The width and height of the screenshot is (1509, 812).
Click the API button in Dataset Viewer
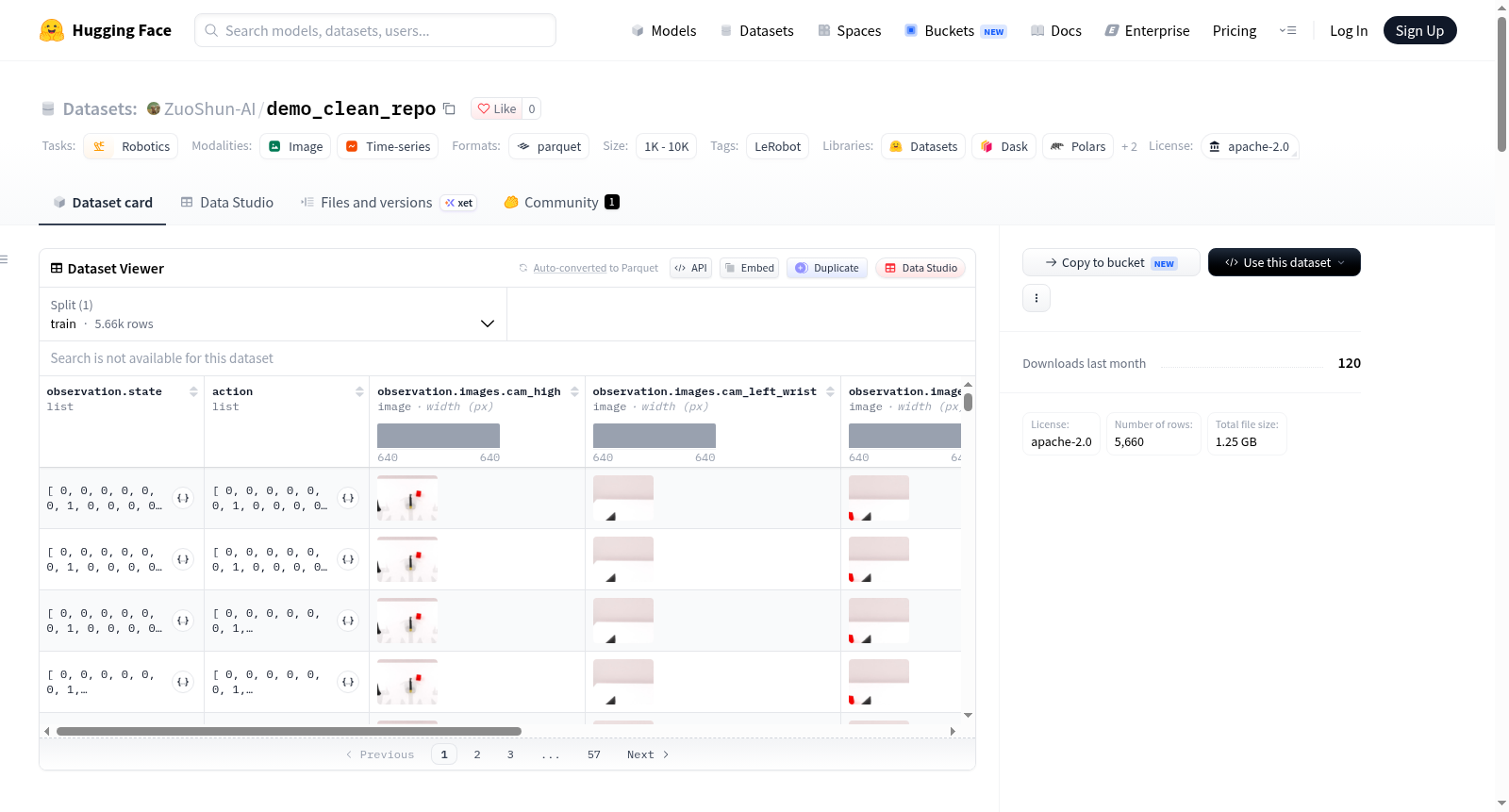[690, 268]
